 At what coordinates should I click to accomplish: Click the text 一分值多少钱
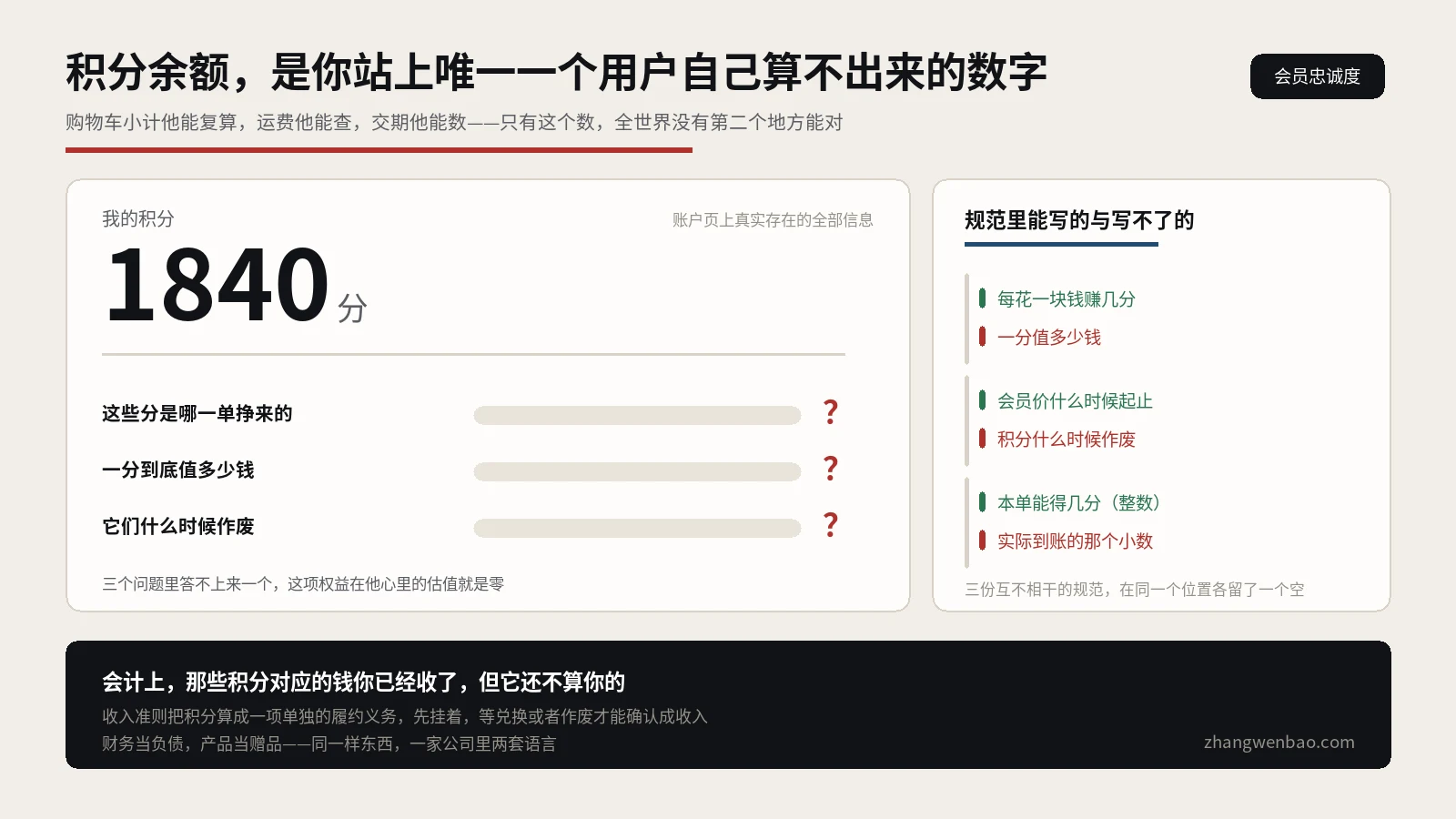tap(1048, 338)
